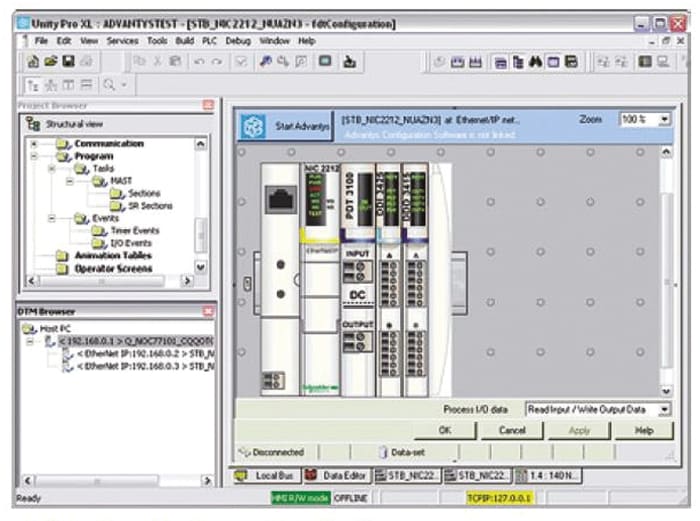Click the download-to-PLC icon in toolbar

tap(349, 61)
